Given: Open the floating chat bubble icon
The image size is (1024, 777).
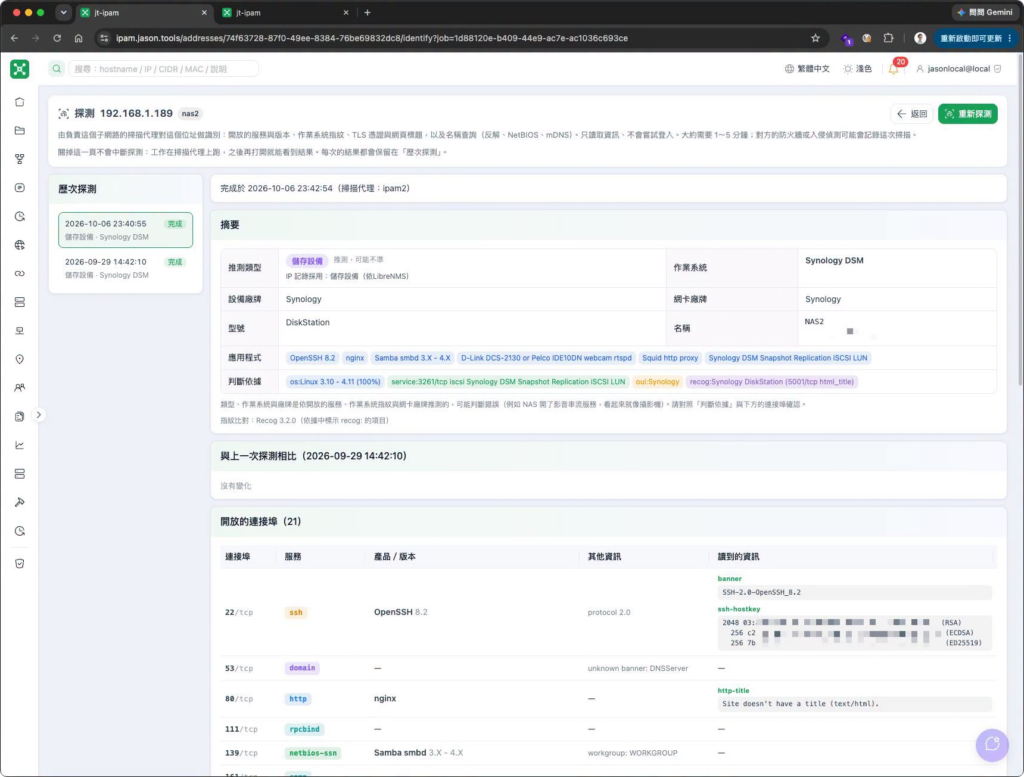Looking at the screenshot, I should pos(992,744).
